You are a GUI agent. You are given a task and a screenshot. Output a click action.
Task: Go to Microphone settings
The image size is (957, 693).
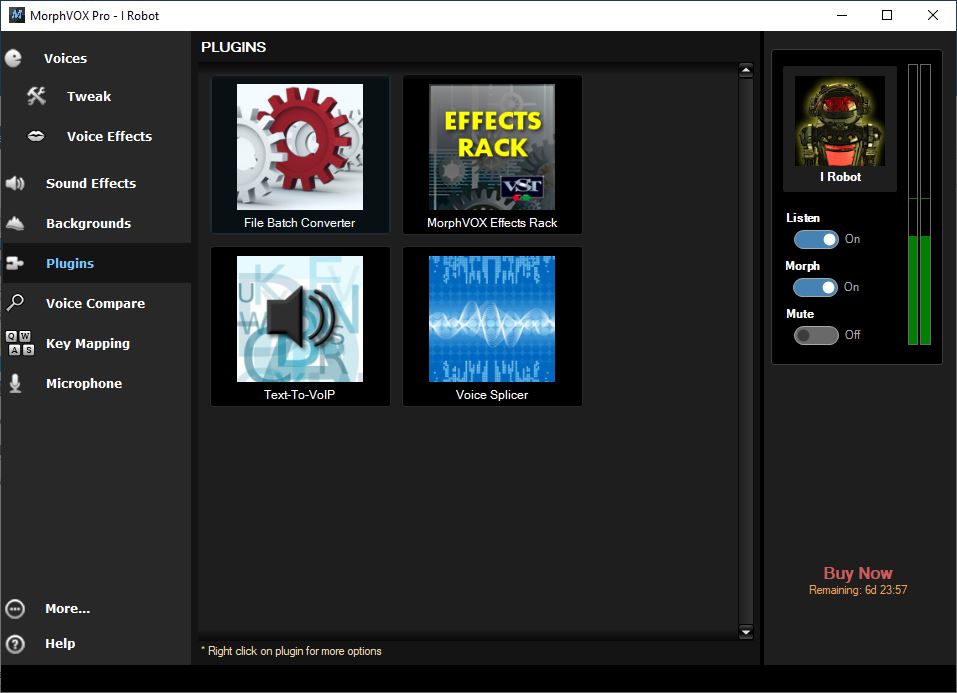pyautogui.click(x=84, y=383)
